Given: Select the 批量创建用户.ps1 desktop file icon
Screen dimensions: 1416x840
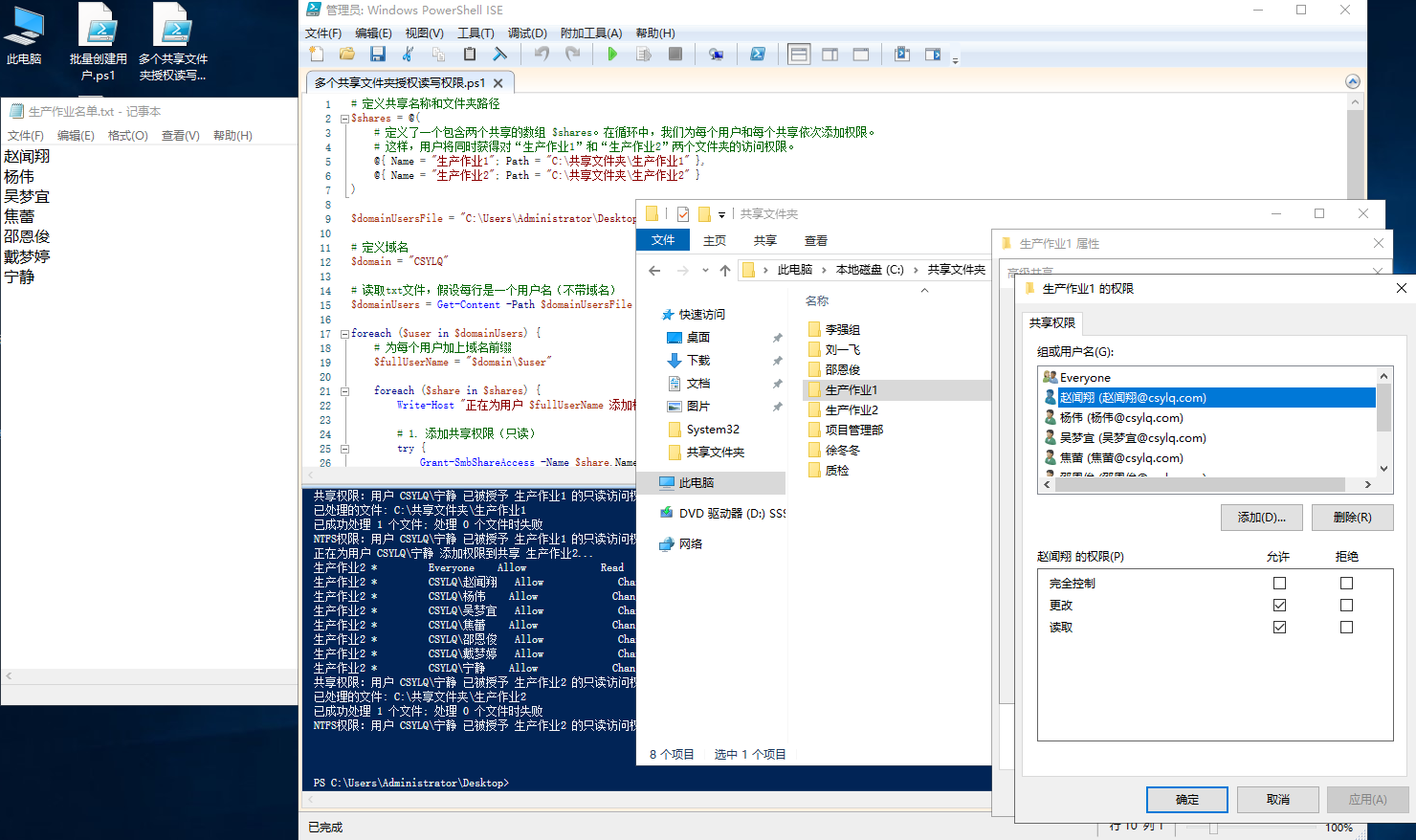Looking at the screenshot, I should tap(98, 43).
